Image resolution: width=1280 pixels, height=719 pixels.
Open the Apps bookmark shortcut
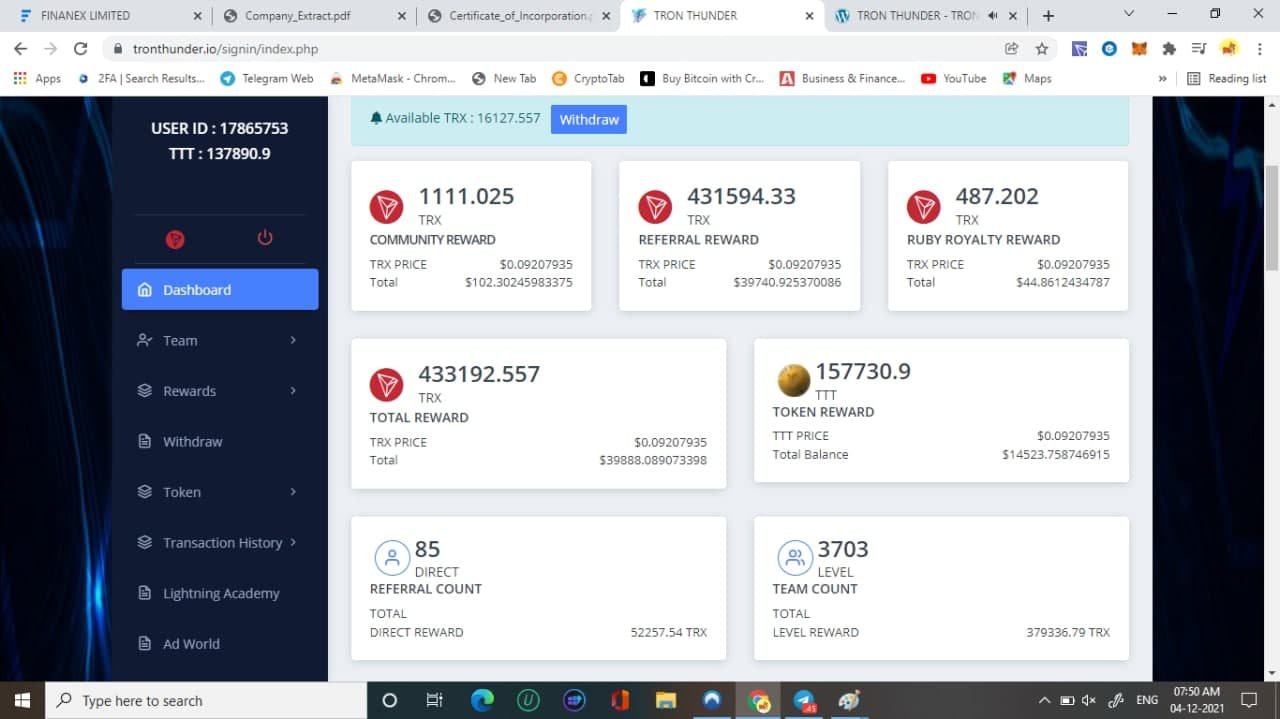click(x=37, y=78)
